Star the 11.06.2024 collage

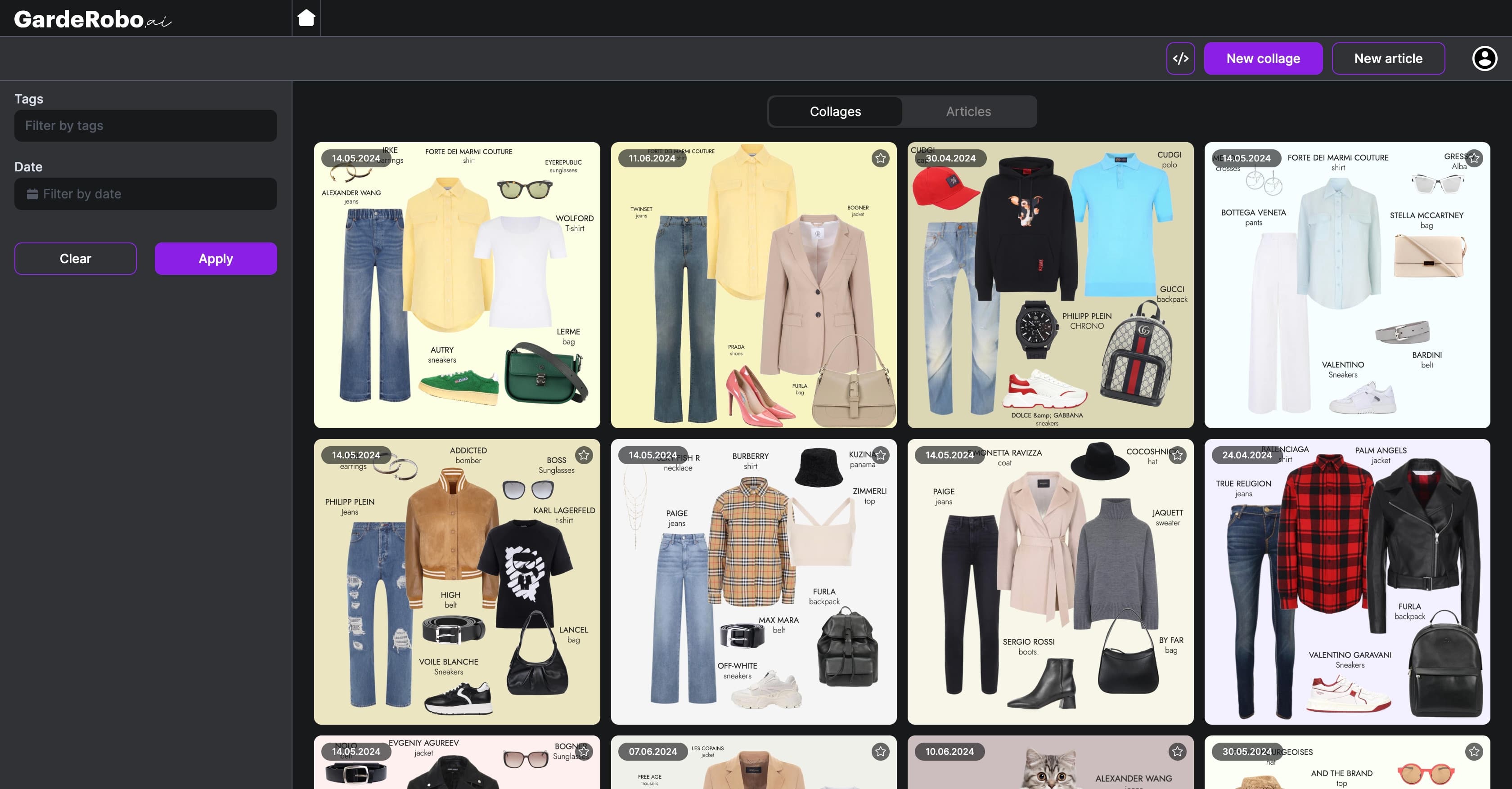click(880, 158)
